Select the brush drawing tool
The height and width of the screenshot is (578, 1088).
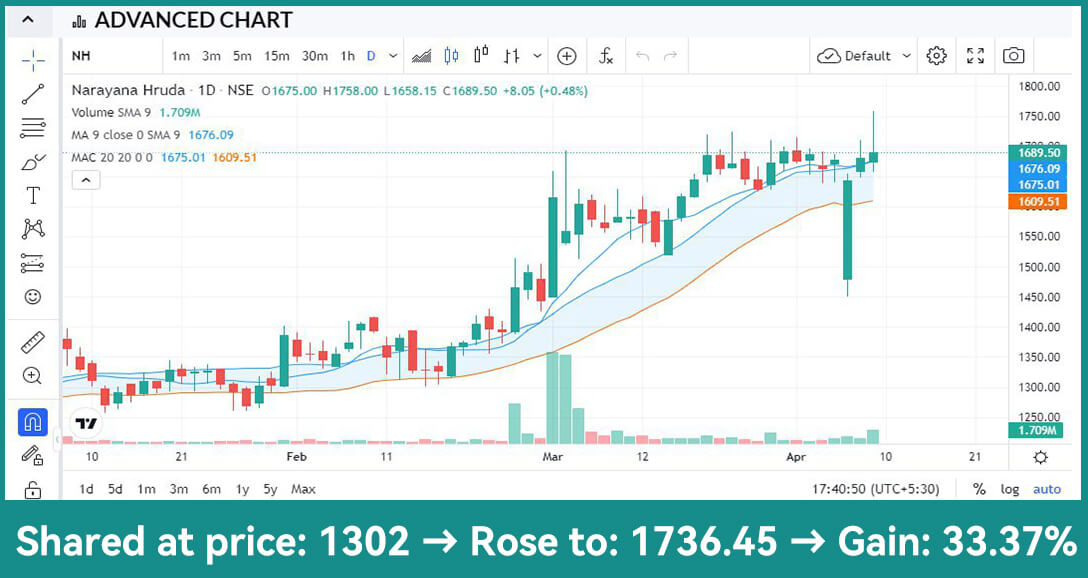[33, 162]
